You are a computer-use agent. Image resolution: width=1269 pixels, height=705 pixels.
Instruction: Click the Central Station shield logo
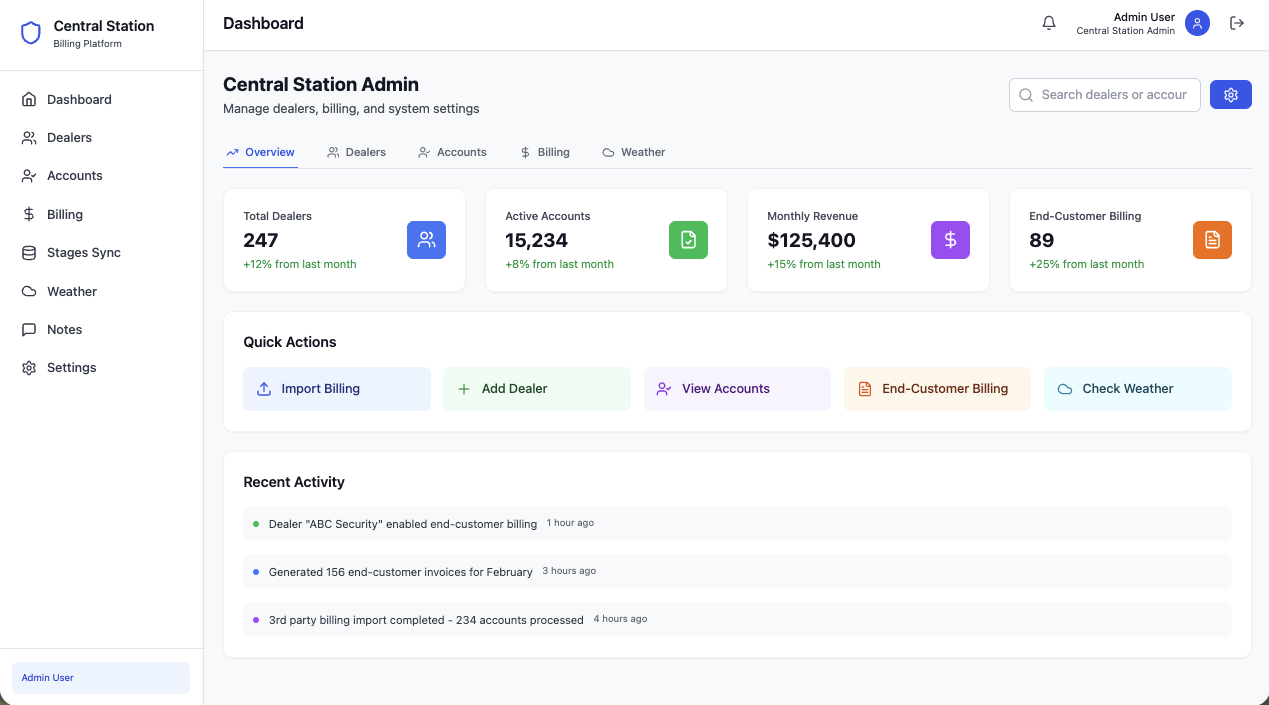(31, 34)
